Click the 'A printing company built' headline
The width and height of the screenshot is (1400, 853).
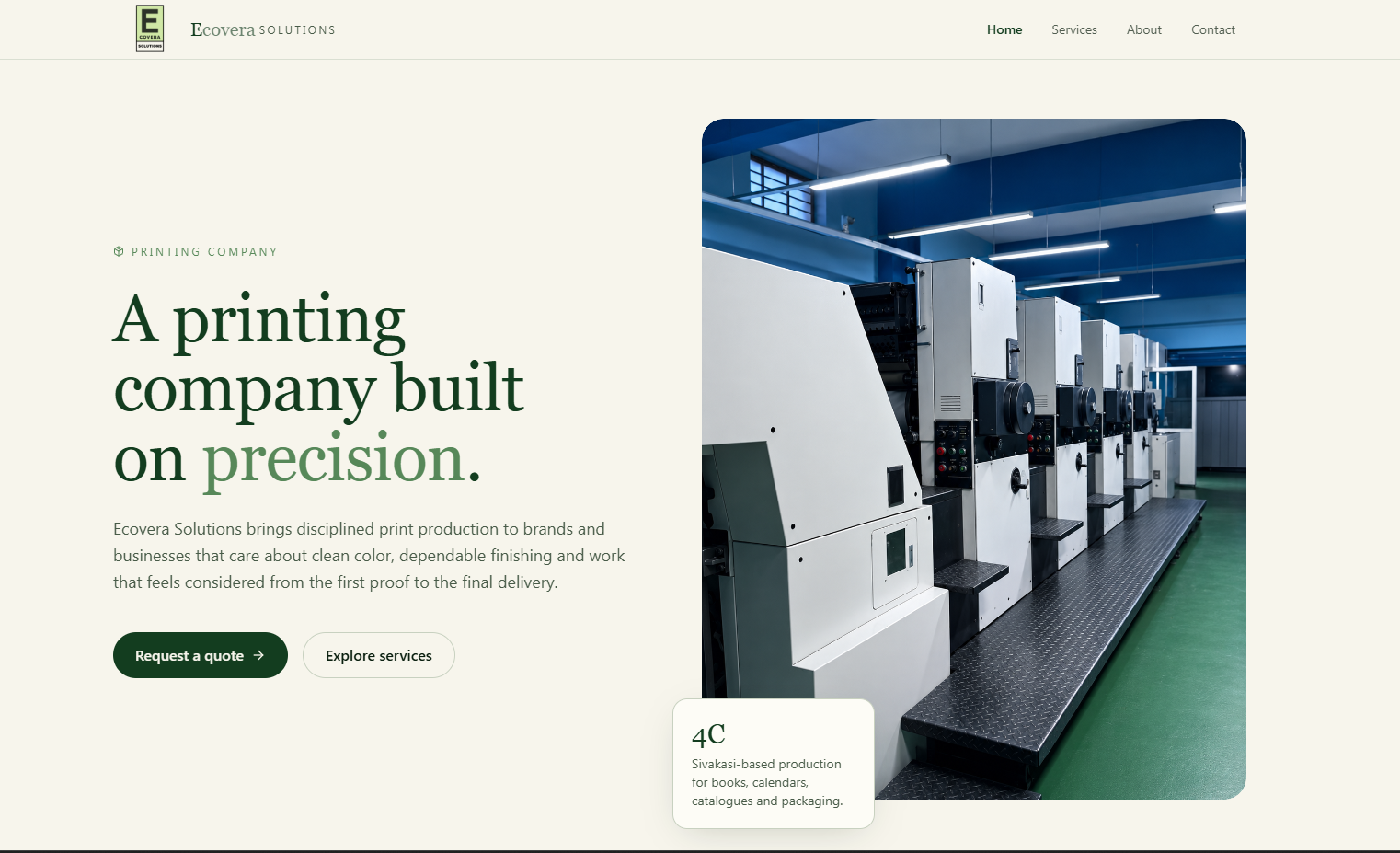[x=318, y=354]
